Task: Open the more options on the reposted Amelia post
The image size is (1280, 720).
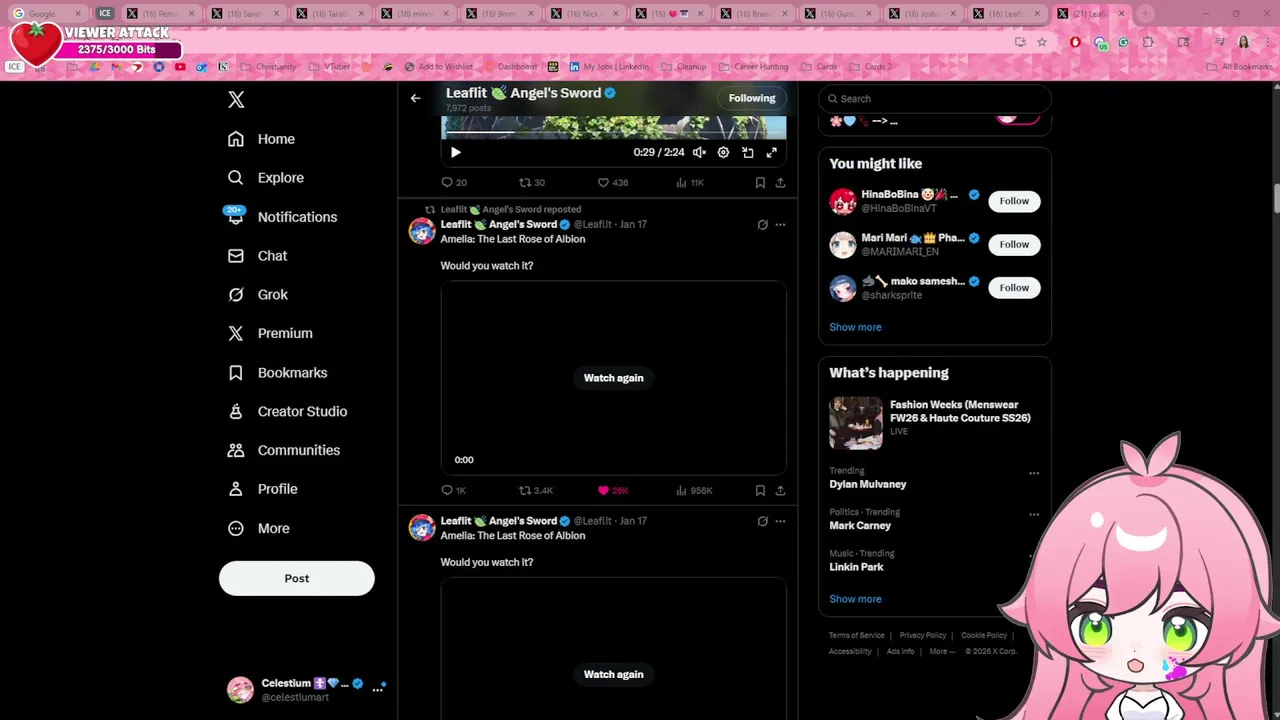Action: click(780, 225)
